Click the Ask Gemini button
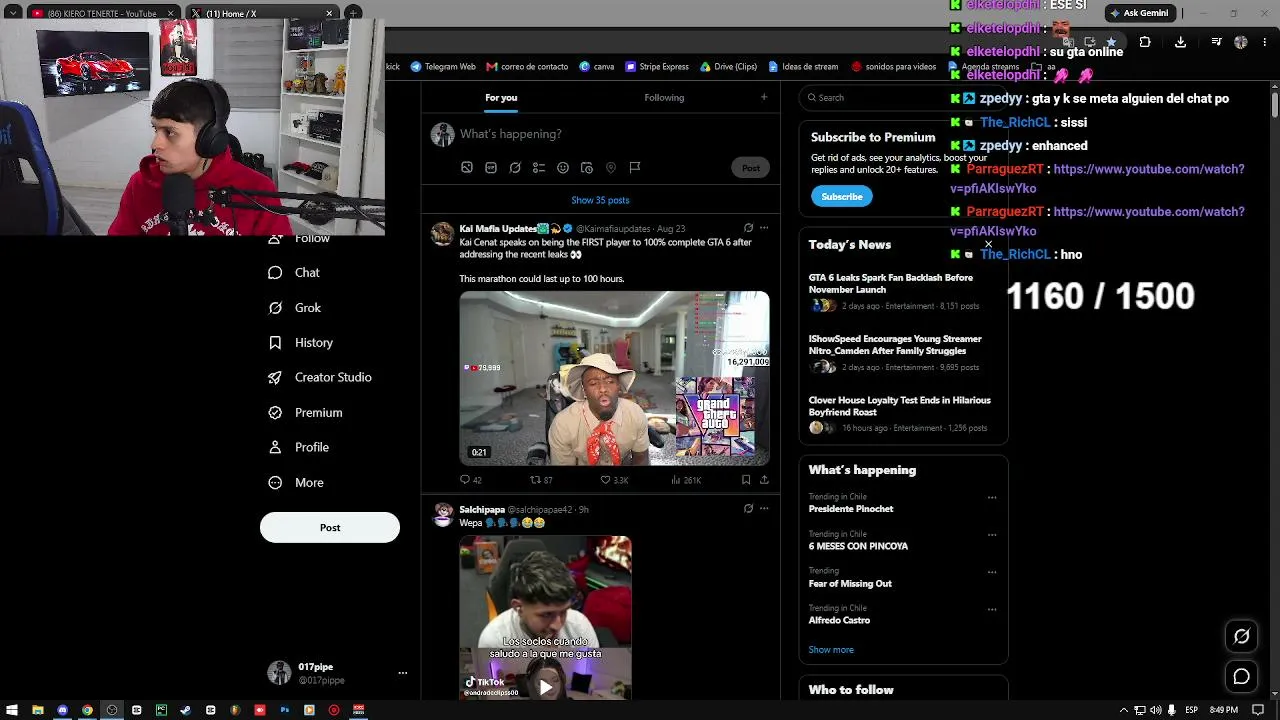Image resolution: width=1280 pixels, height=720 pixels. click(1139, 13)
